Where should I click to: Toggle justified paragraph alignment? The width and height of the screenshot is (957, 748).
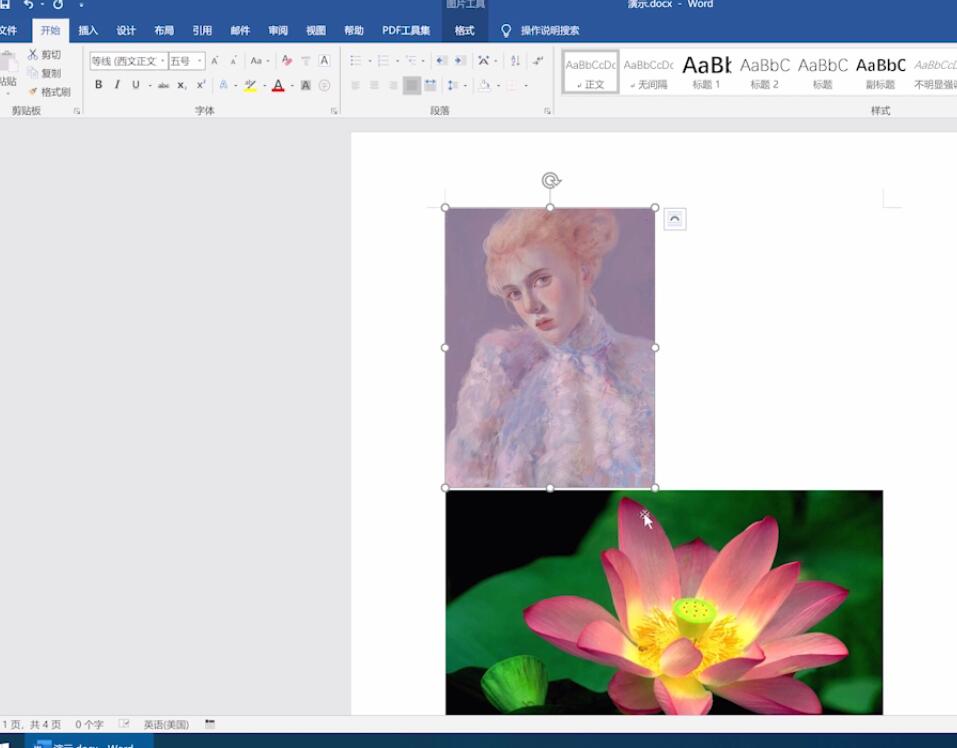coord(412,85)
